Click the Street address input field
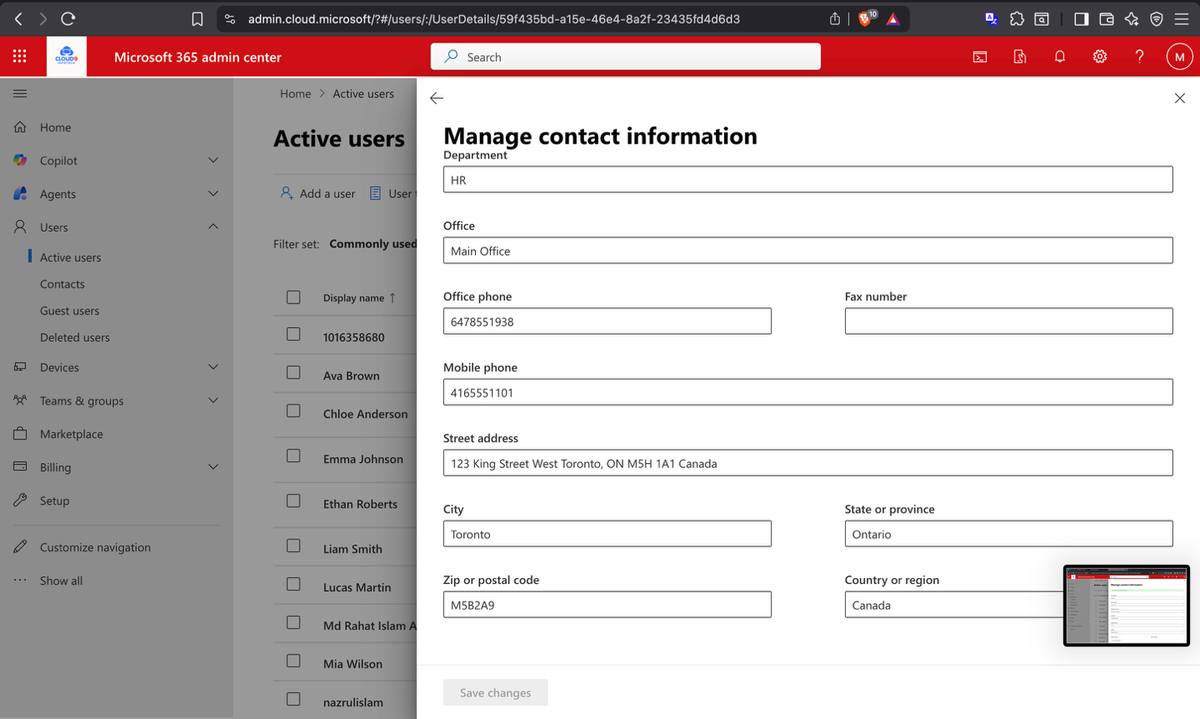The image size is (1200, 719). pos(808,463)
